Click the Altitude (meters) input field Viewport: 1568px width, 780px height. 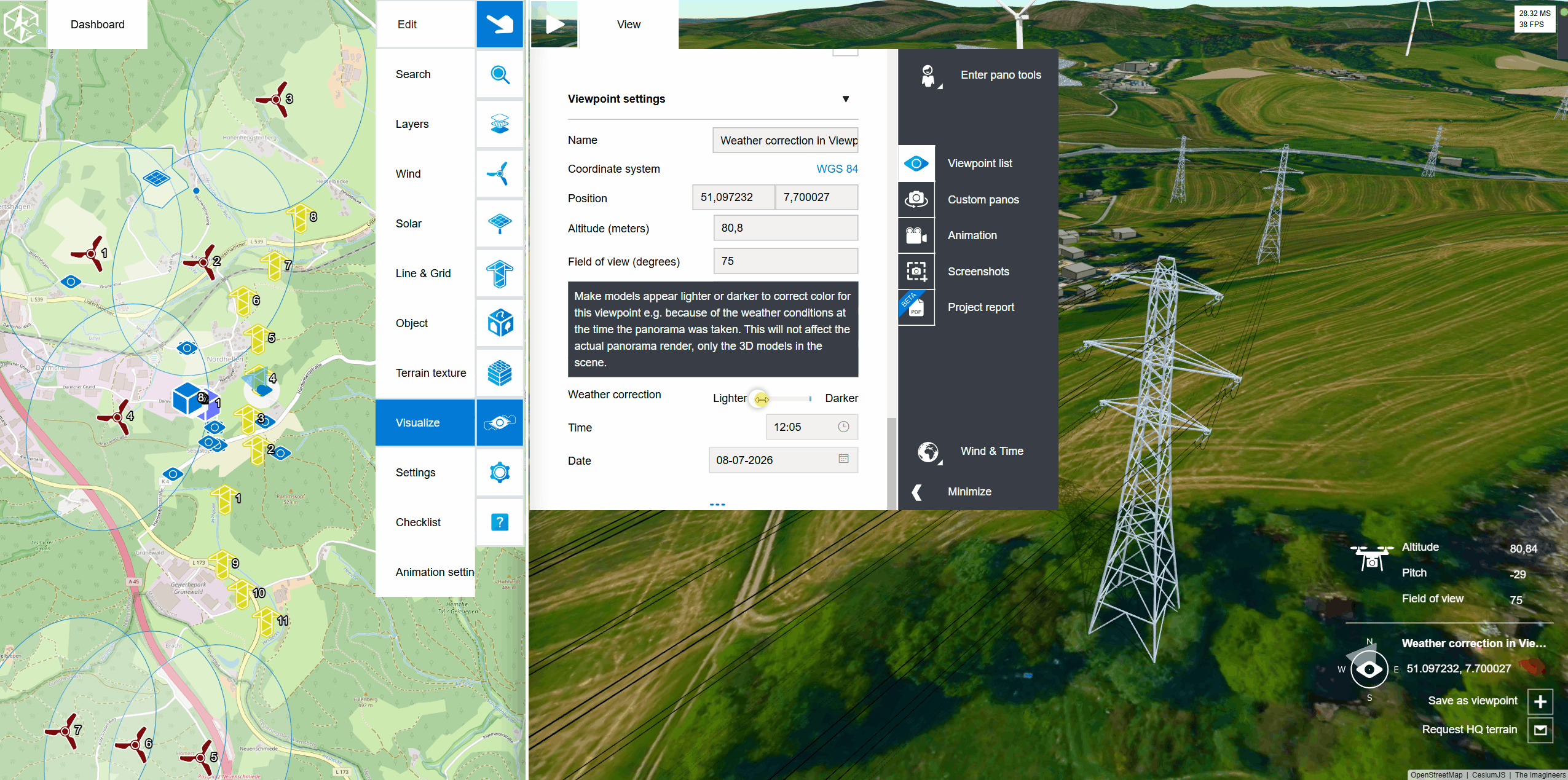[x=786, y=228]
